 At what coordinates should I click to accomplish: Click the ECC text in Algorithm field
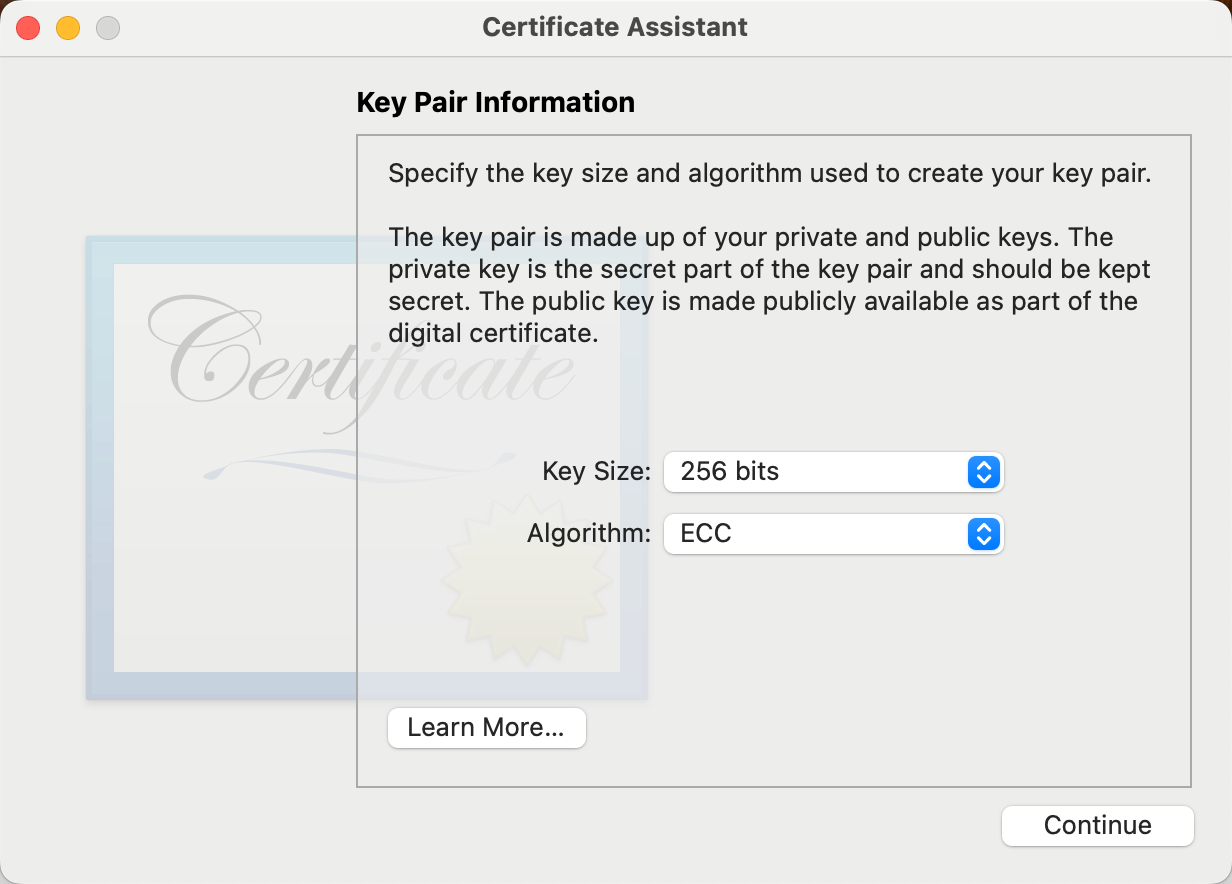[x=706, y=534]
